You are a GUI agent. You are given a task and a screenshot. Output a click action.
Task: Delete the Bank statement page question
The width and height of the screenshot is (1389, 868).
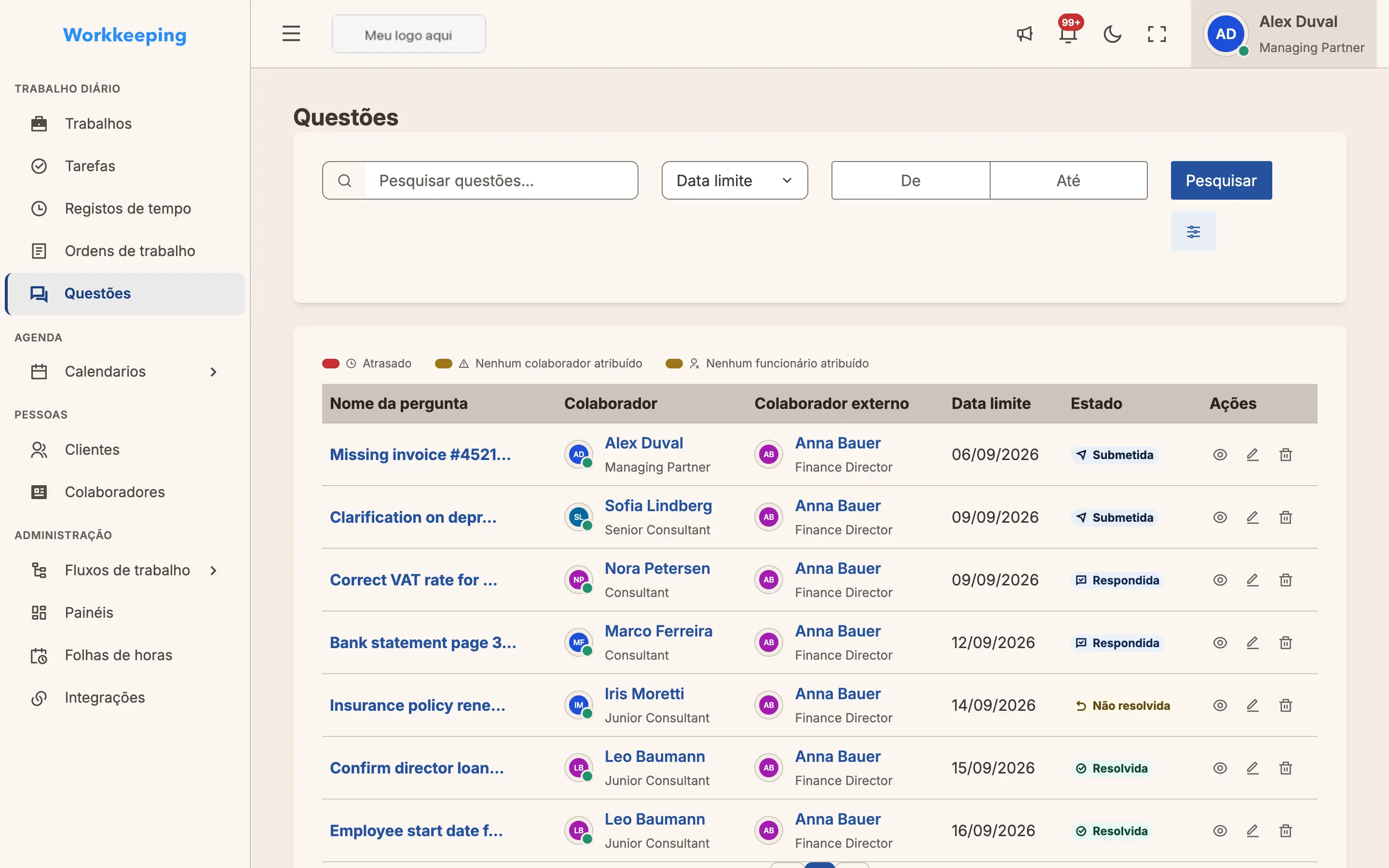tap(1286, 642)
